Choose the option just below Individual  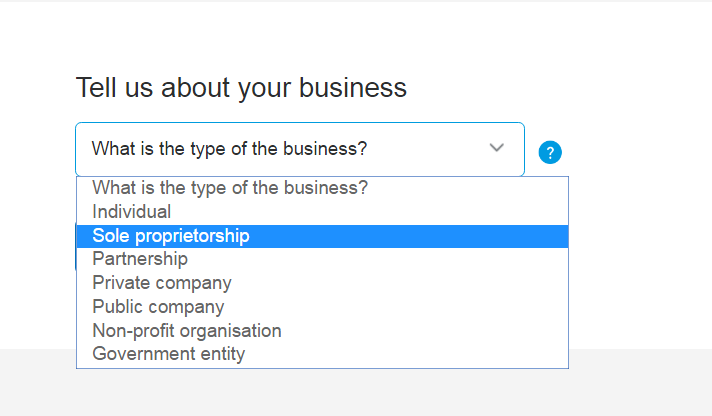(x=171, y=236)
